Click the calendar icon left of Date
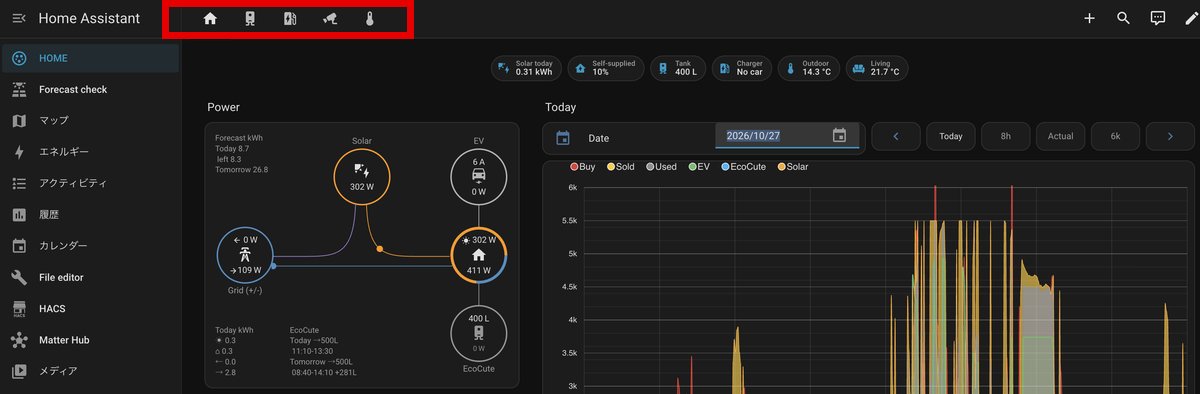Image resolution: width=1200 pixels, height=394 pixels. 563,138
